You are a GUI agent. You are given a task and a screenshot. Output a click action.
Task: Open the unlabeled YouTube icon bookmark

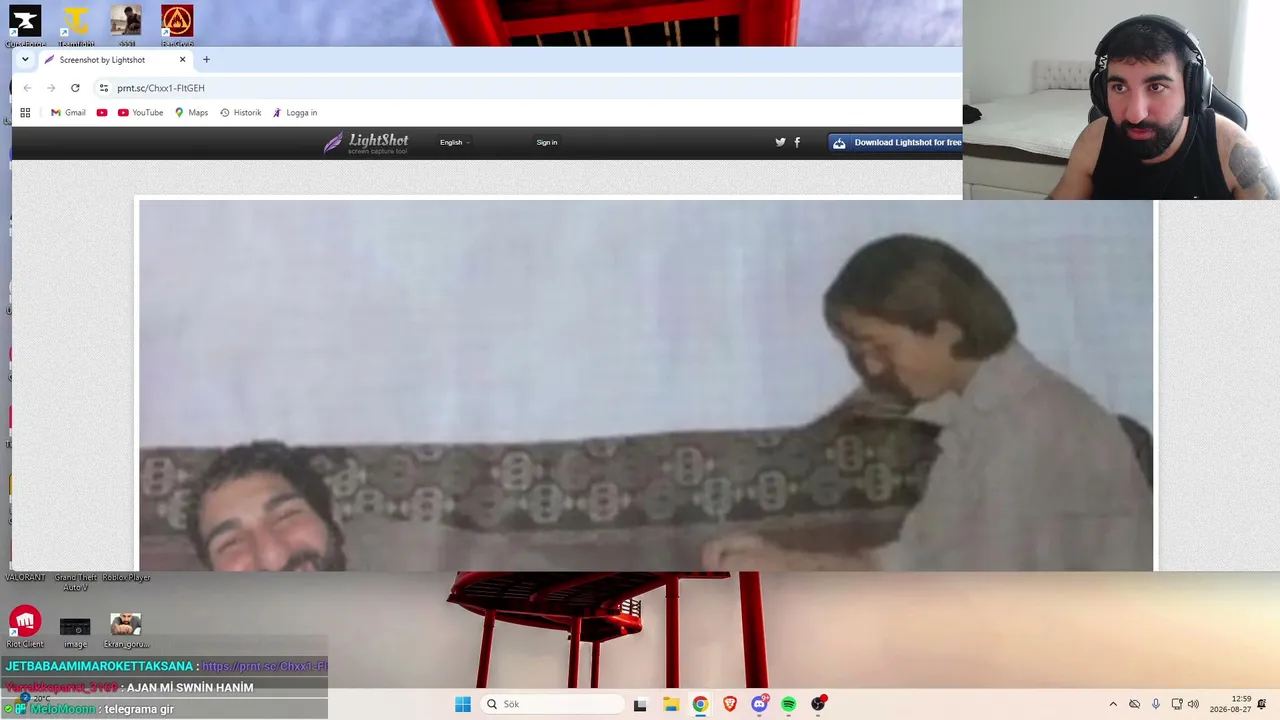(102, 113)
